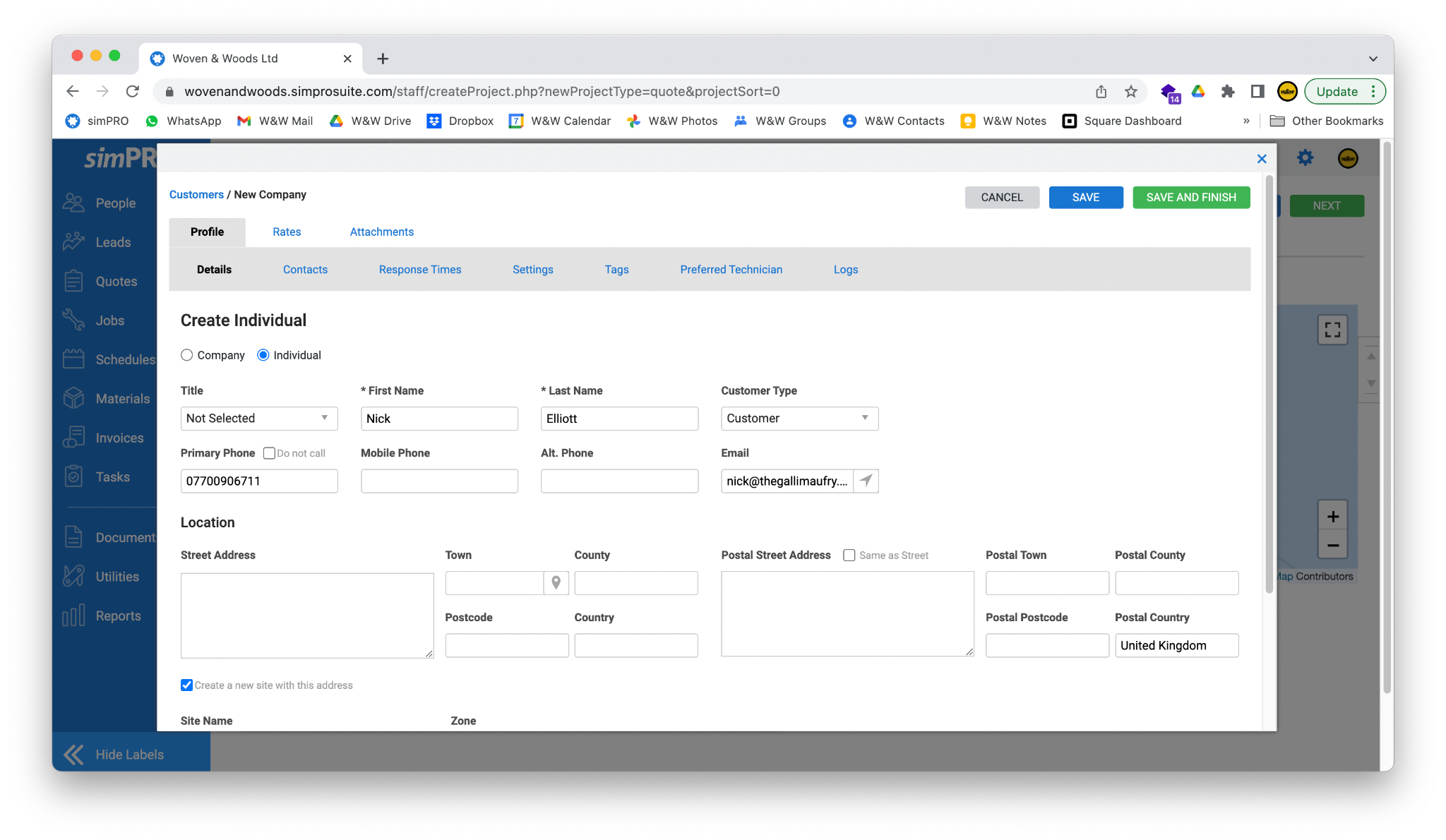Click the map fullscreen icon
Screen dimensions: 1446x840
tap(1332, 330)
